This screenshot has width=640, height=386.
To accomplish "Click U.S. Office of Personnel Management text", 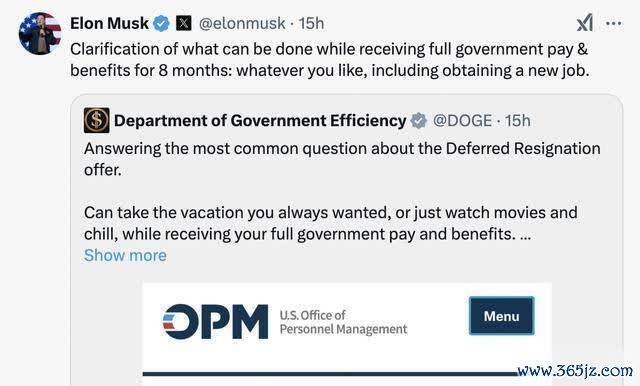I will 343,322.
